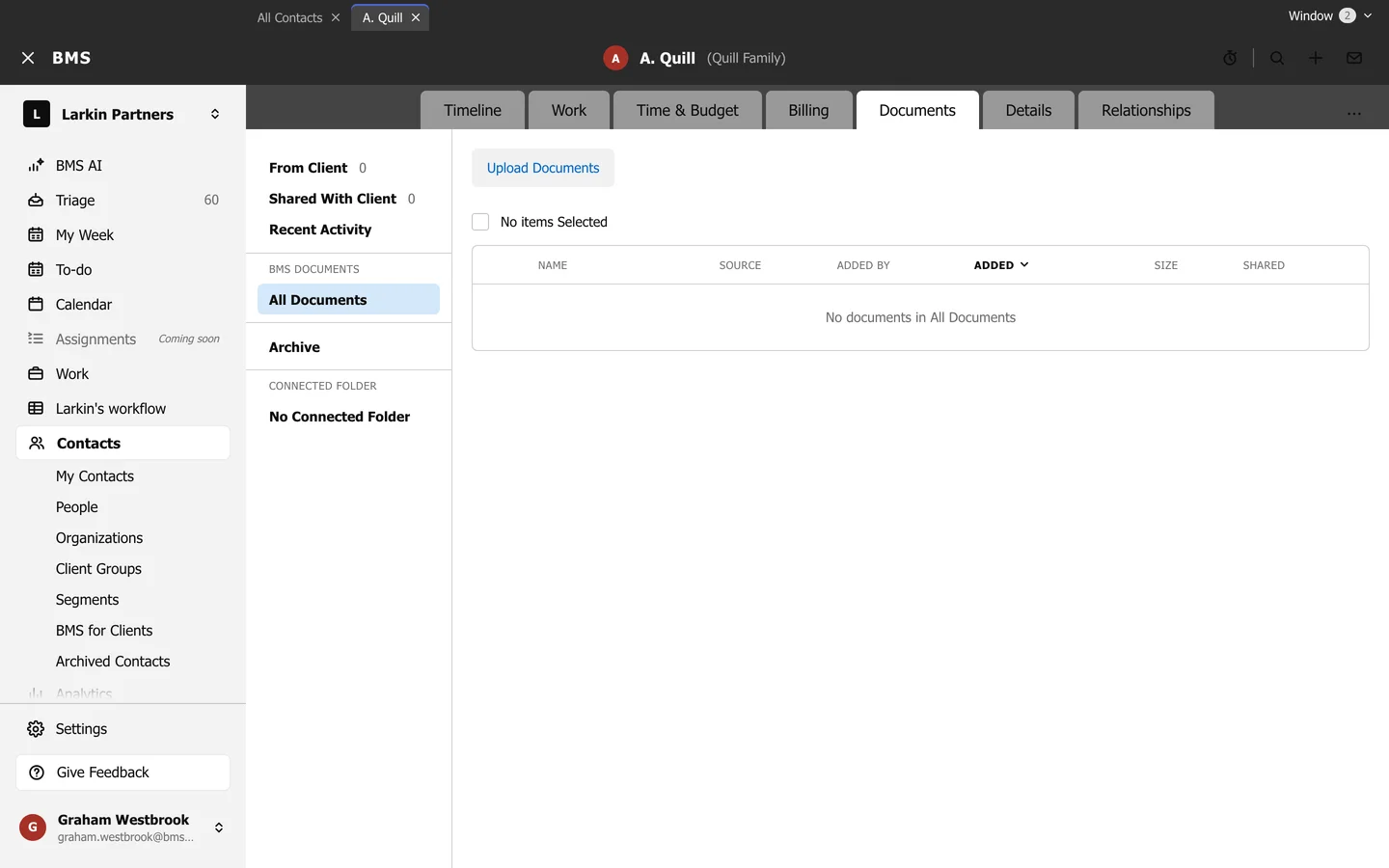Switch to the Billing tab
The image size is (1389, 868).
coord(808,110)
